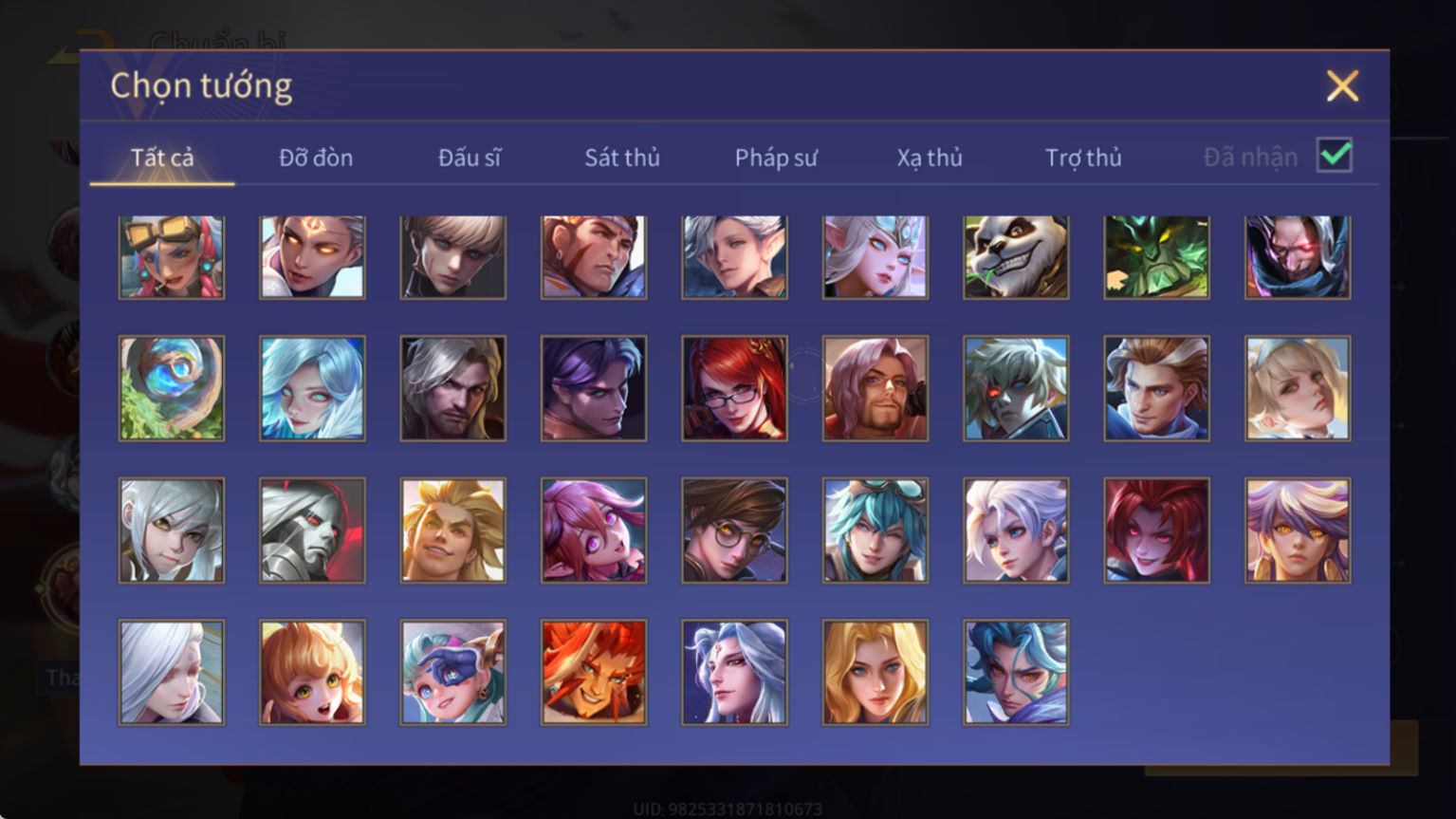Viewport: 1456px width, 819px height.
Task: Go to the Trợ thủ tab
Action: coord(1083,158)
